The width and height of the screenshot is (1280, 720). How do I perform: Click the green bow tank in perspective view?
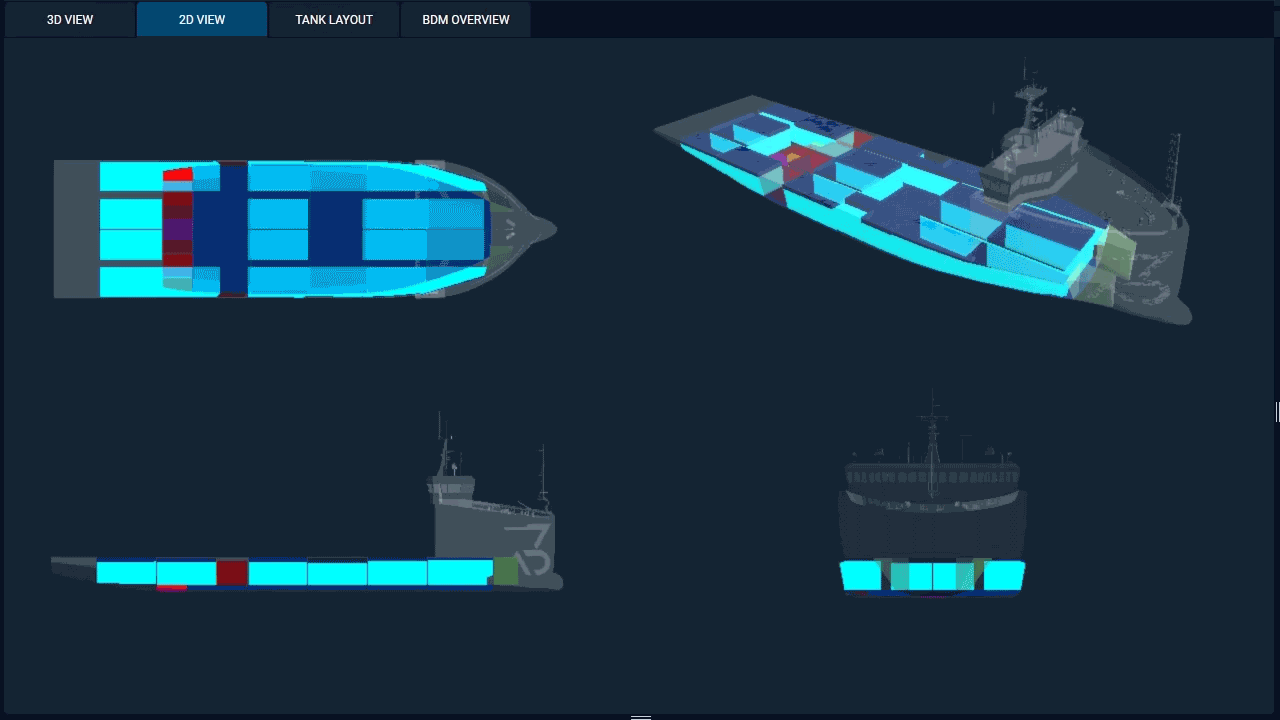tap(1118, 256)
